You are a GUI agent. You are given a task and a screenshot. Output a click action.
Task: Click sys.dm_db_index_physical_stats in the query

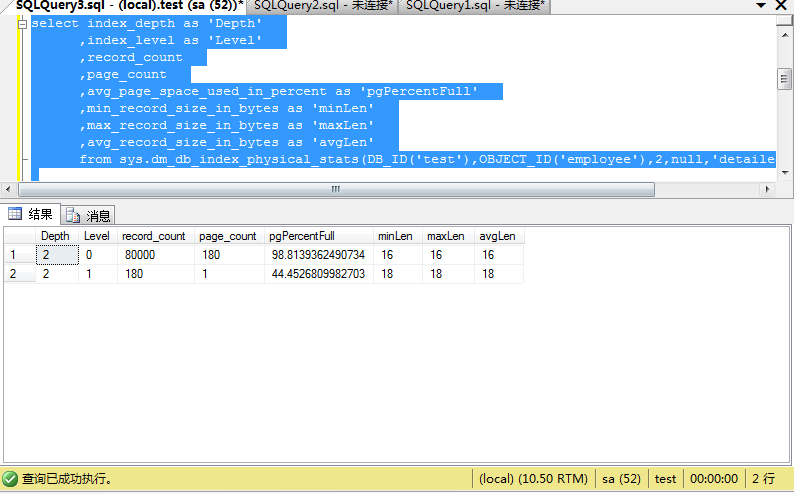[239, 159]
